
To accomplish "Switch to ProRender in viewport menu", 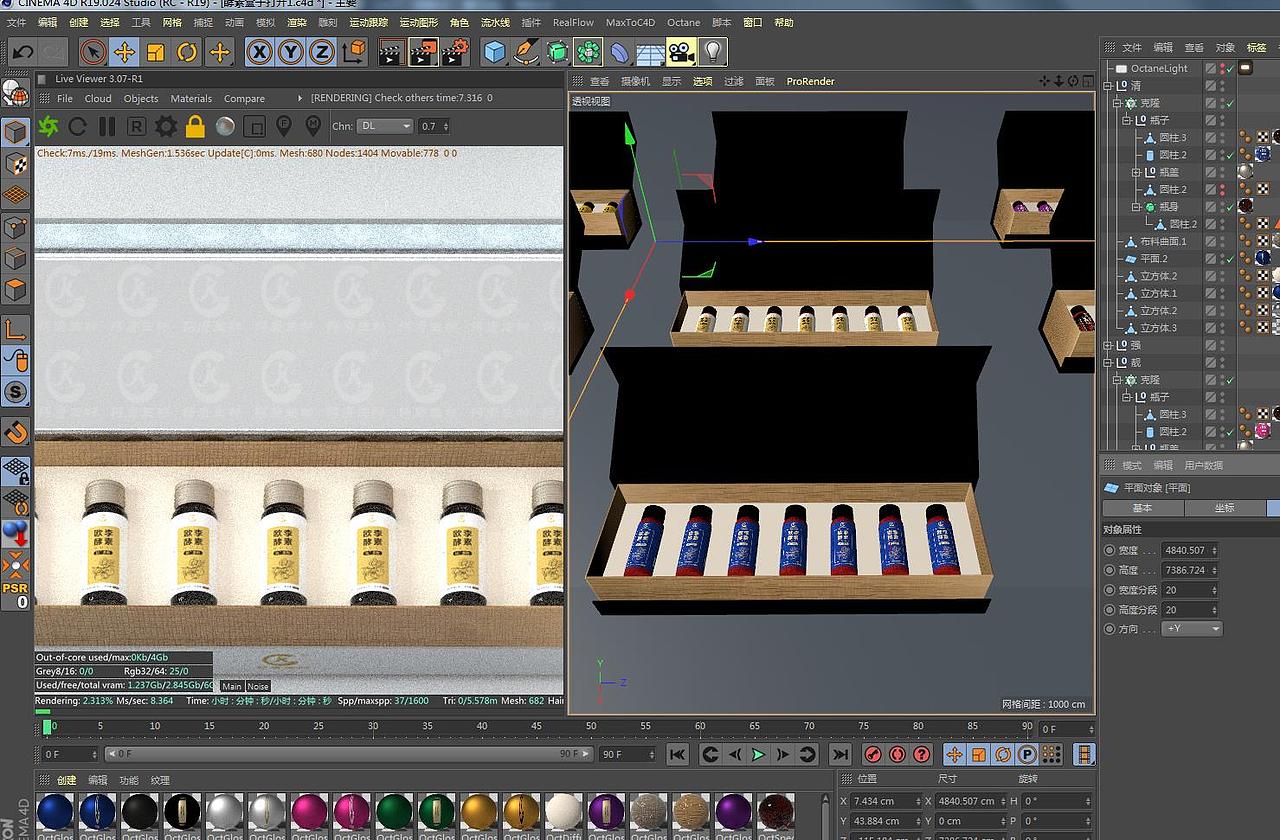I will tap(810, 81).
